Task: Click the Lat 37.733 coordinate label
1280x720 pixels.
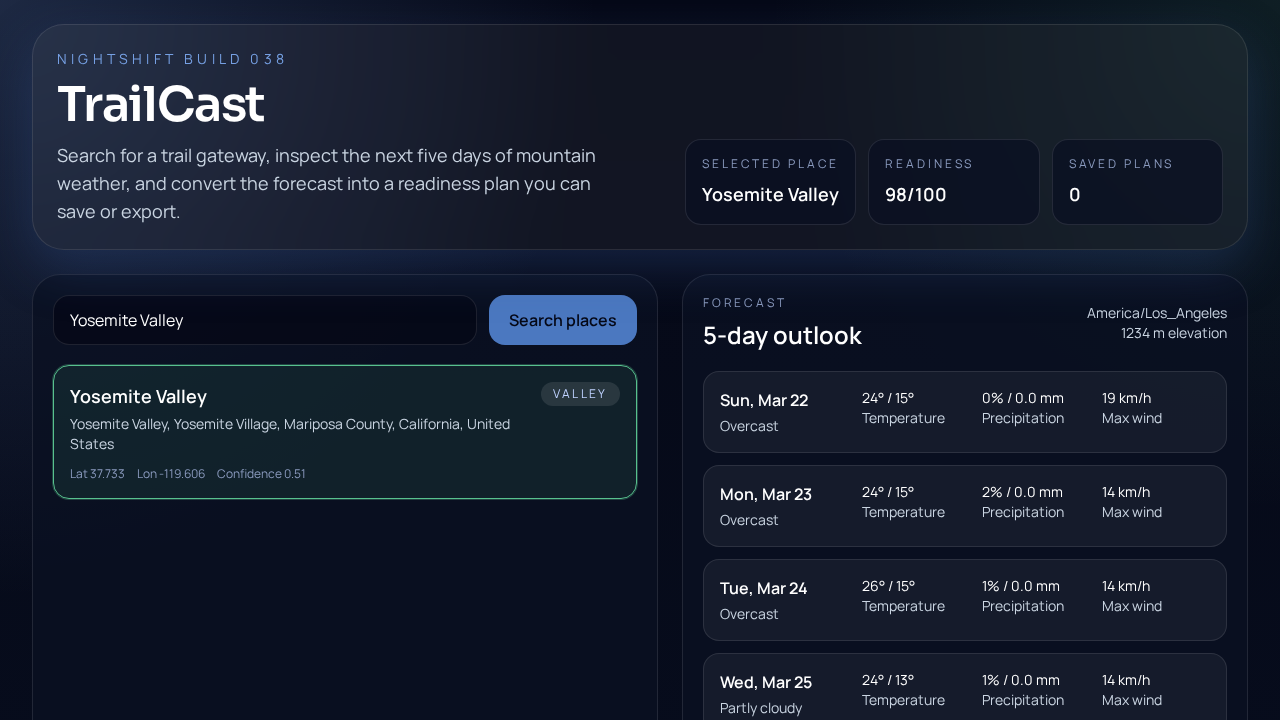Action: click(x=97, y=473)
